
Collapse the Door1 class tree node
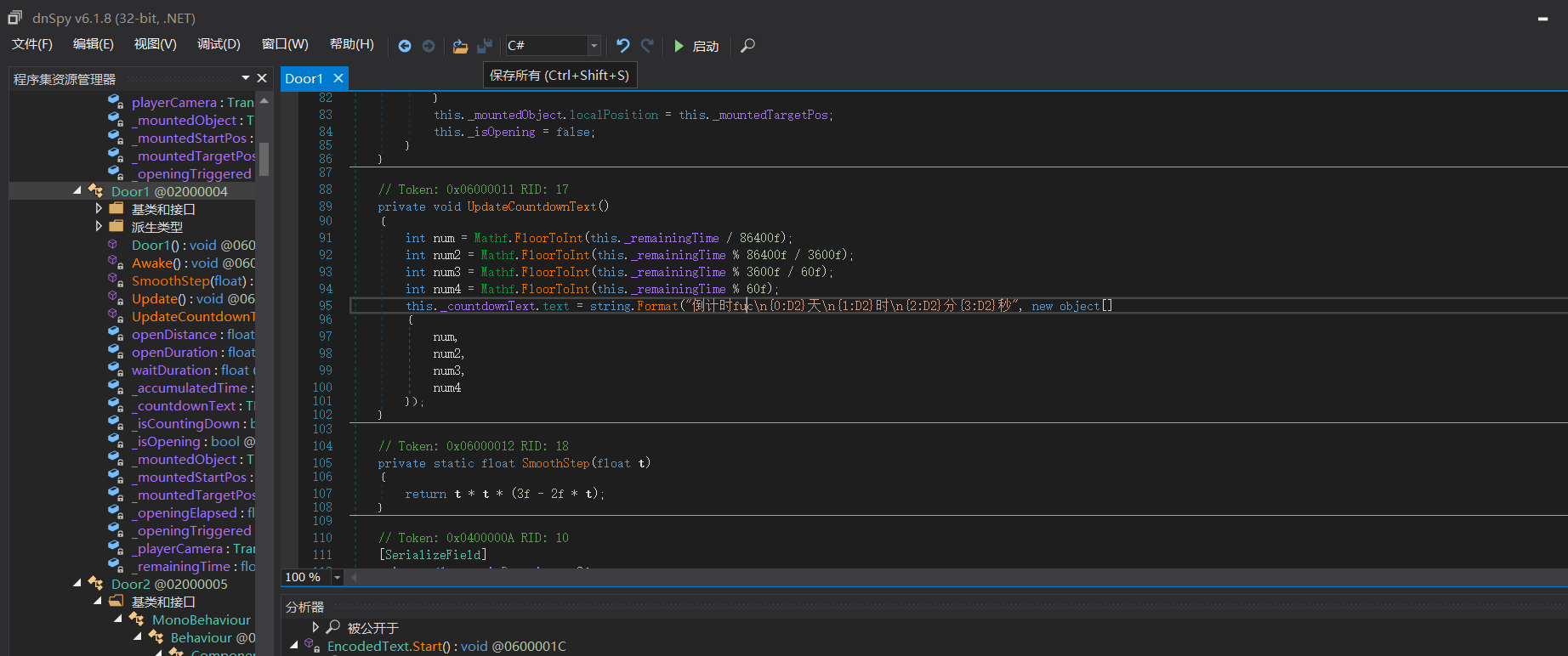(78, 191)
